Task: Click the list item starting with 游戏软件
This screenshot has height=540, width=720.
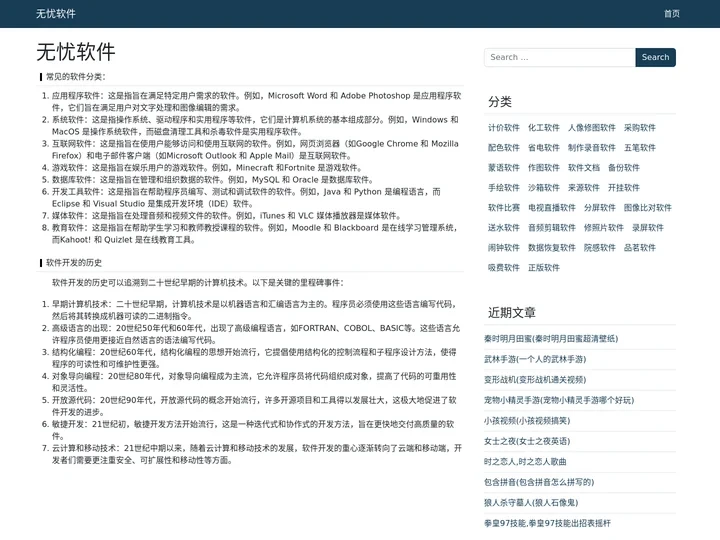Action: [x=208, y=168]
